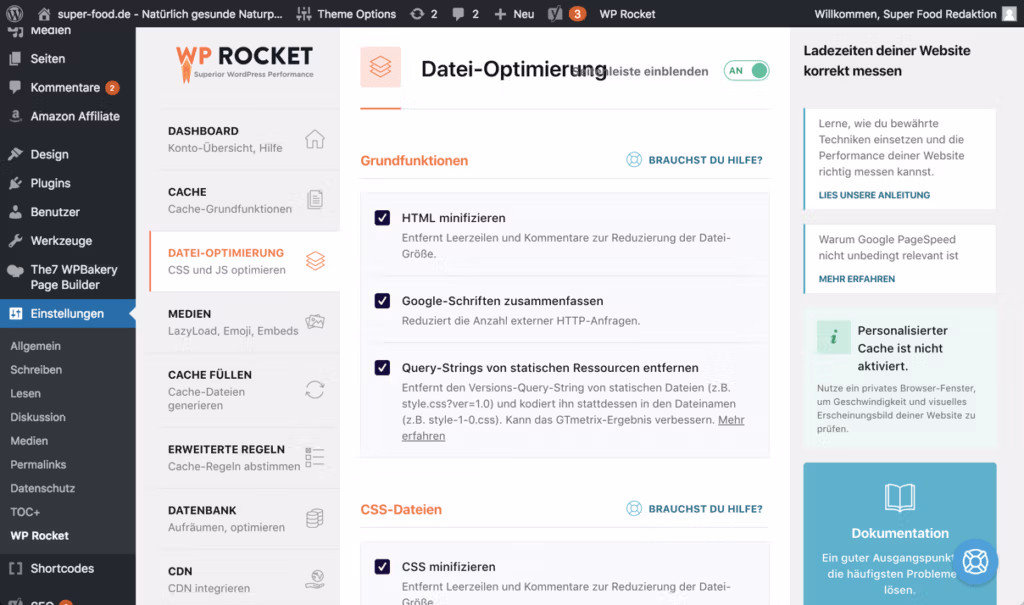This screenshot has height=605, width=1024.
Task: Open the floating lifebuoy help button
Action: pyautogui.click(x=975, y=561)
